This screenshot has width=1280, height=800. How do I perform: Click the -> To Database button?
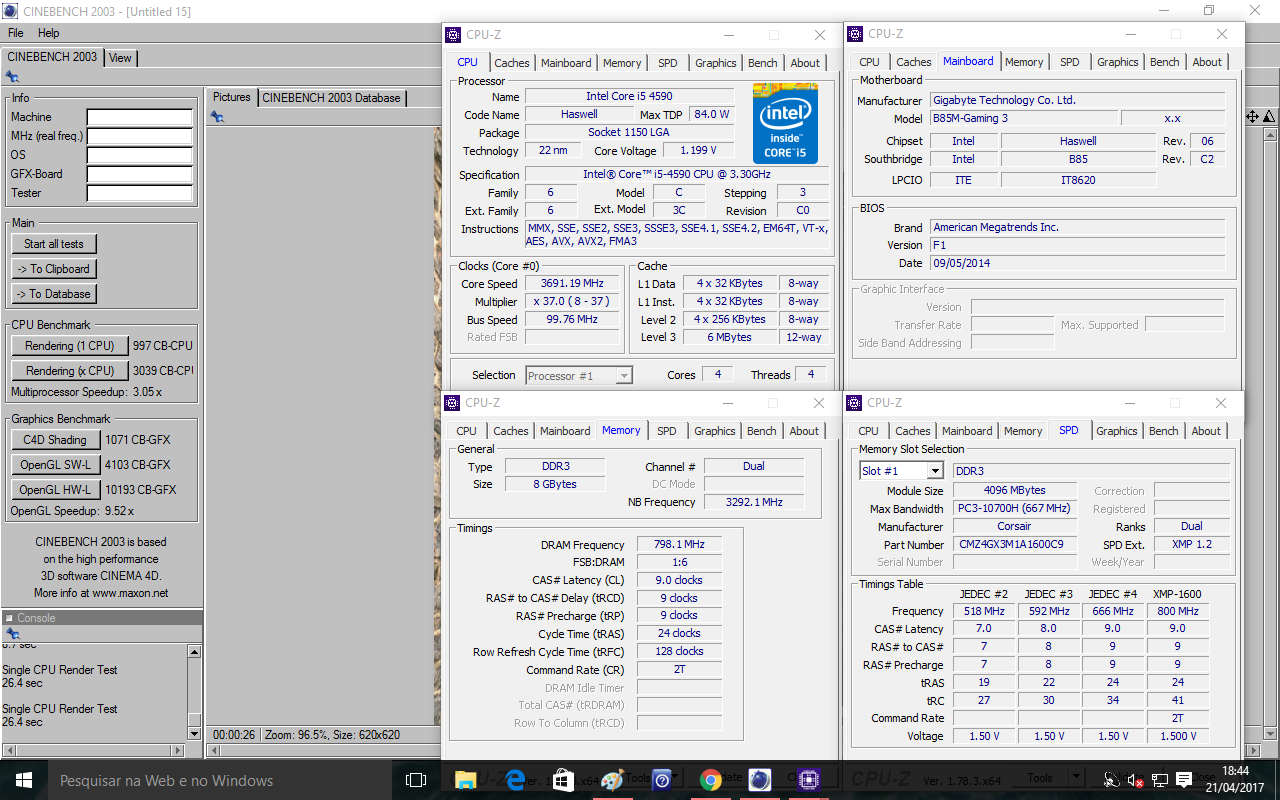pyautogui.click(x=54, y=294)
